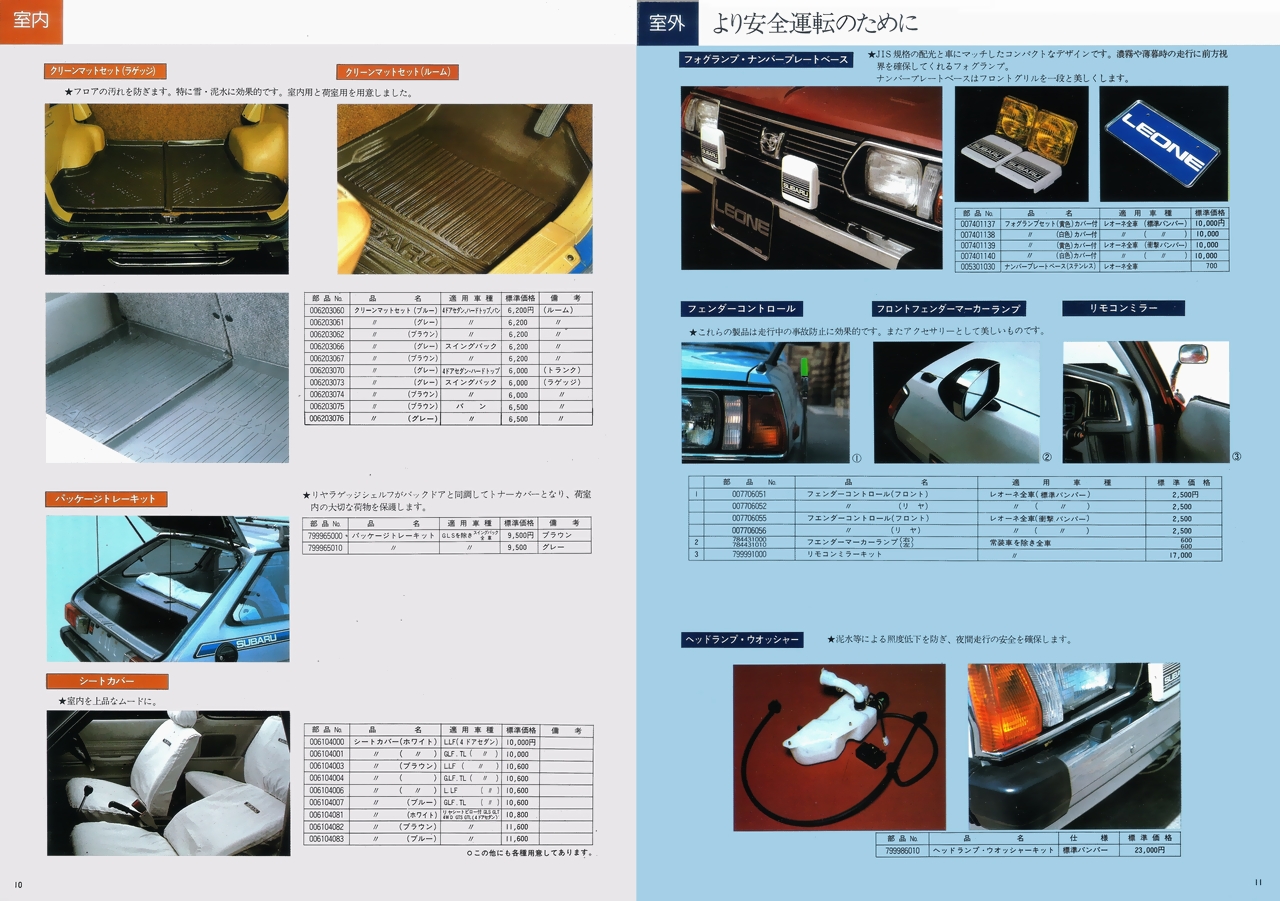Click part number 799965010
Image resolution: width=1280 pixels, height=901 pixels.
[x=324, y=548]
